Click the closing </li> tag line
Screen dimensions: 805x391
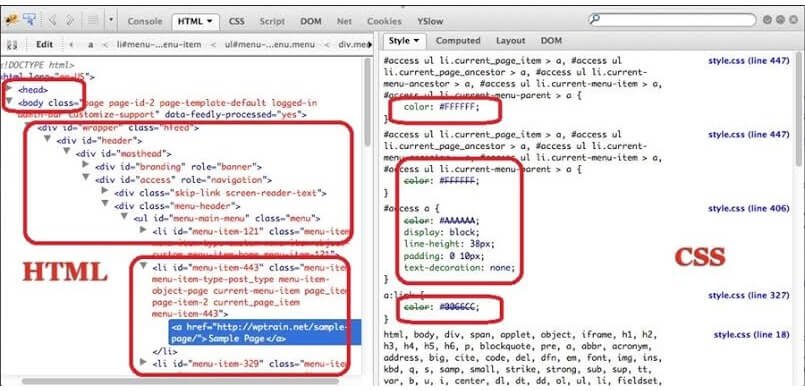click(165, 351)
